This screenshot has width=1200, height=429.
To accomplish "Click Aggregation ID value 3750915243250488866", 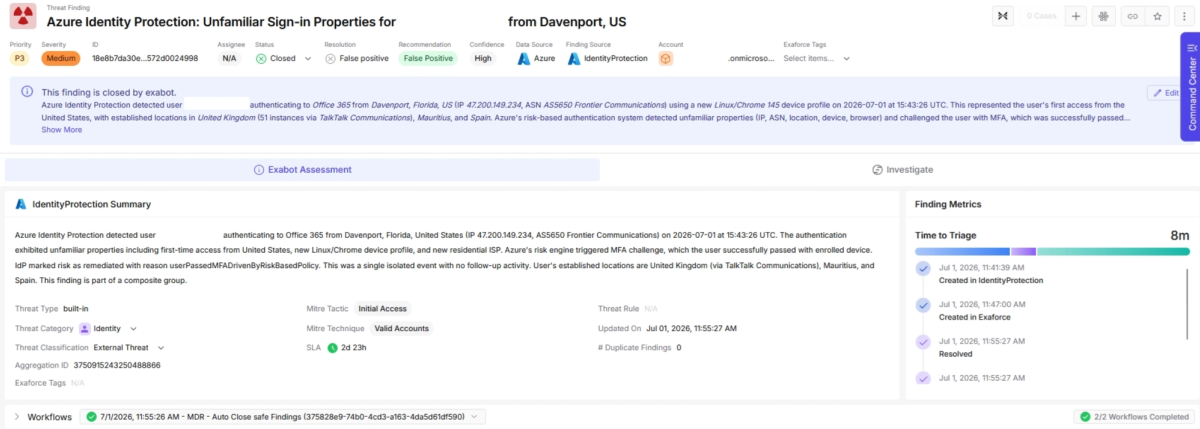I will 118,365.
